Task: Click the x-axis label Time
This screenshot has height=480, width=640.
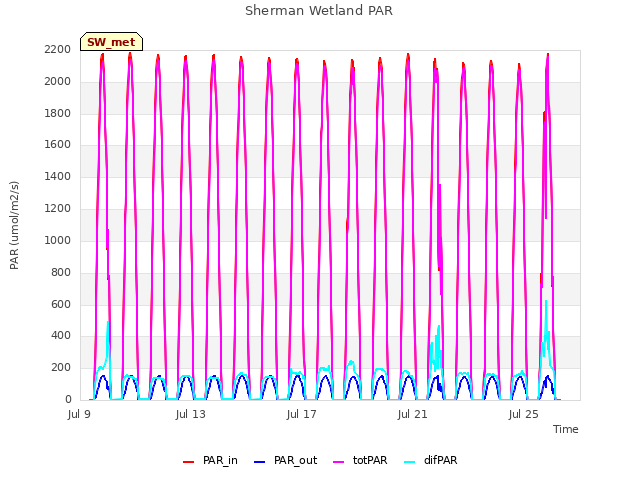Action: click(565, 429)
